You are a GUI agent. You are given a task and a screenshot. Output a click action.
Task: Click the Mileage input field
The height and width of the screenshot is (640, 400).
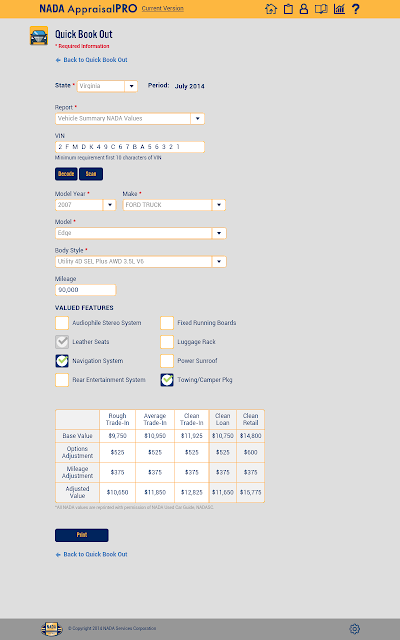[x=86, y=290]
